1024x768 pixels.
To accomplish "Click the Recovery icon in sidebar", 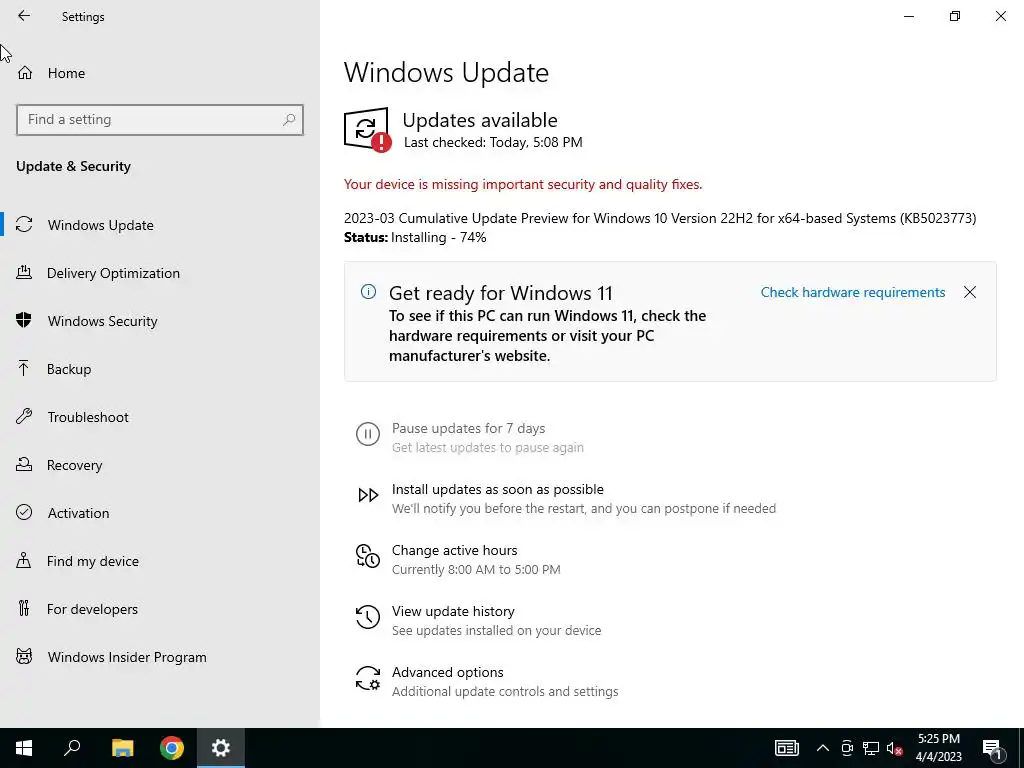I will 24,464.
